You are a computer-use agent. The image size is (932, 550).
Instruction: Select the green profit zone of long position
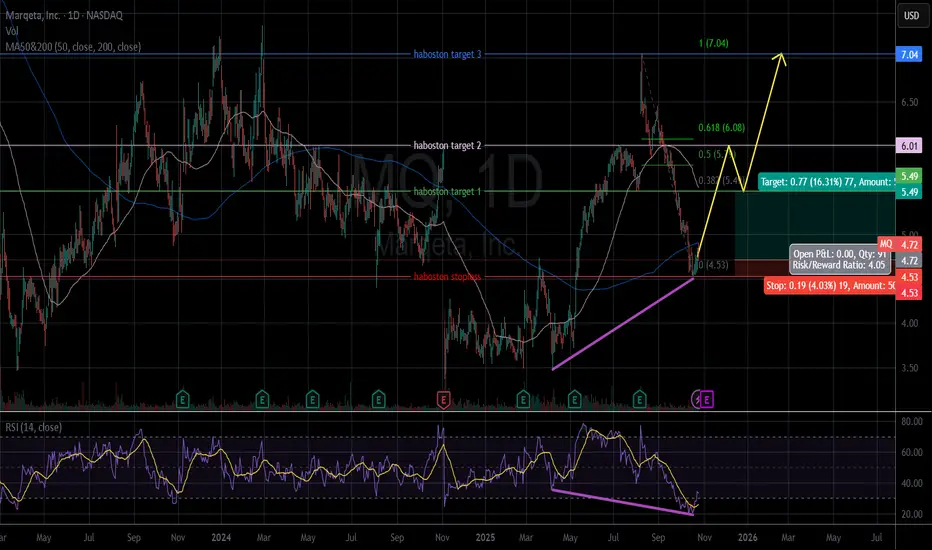(814, 226)
